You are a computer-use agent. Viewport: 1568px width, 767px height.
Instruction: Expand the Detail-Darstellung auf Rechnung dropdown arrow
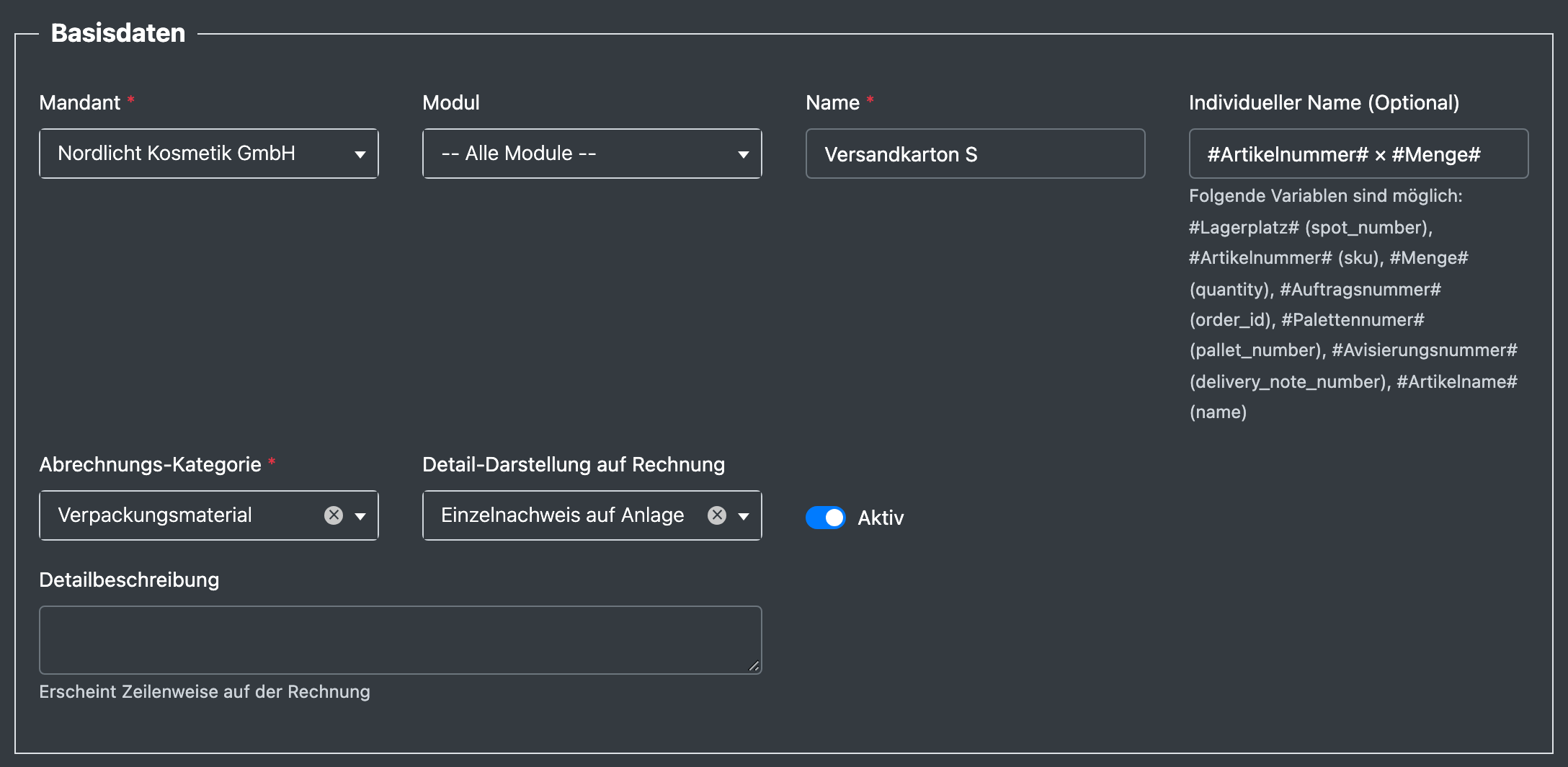pyautogui.click(x=744, y=516)
